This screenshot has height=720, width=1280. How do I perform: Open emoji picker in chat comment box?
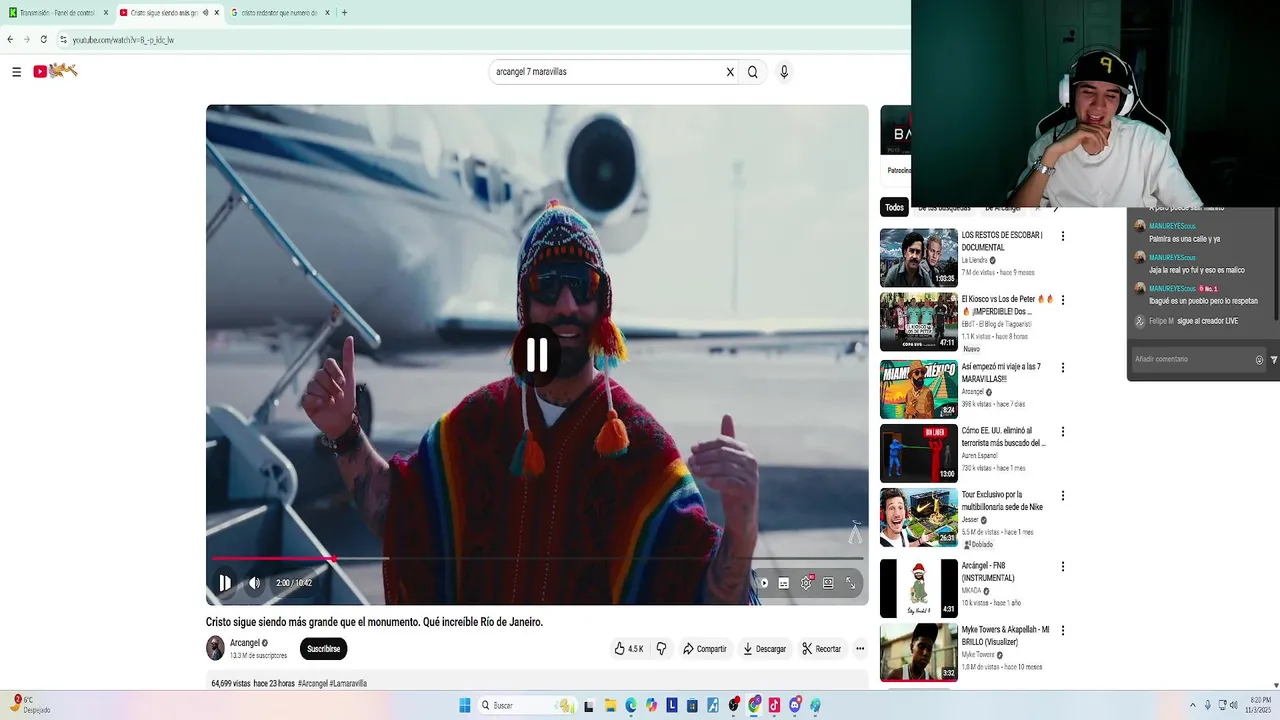1259,360
